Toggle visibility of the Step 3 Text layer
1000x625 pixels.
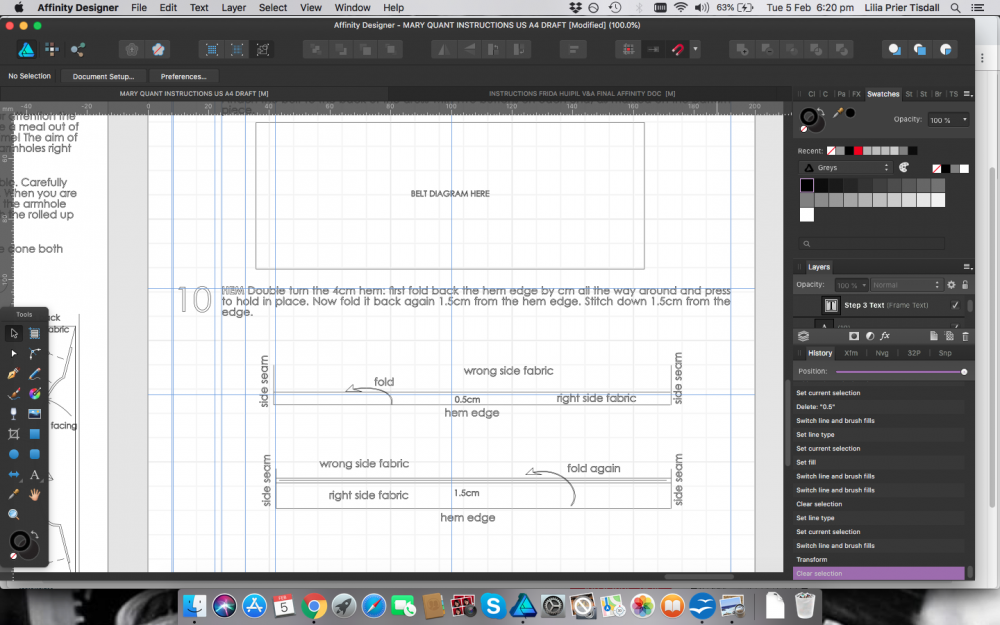955,305
